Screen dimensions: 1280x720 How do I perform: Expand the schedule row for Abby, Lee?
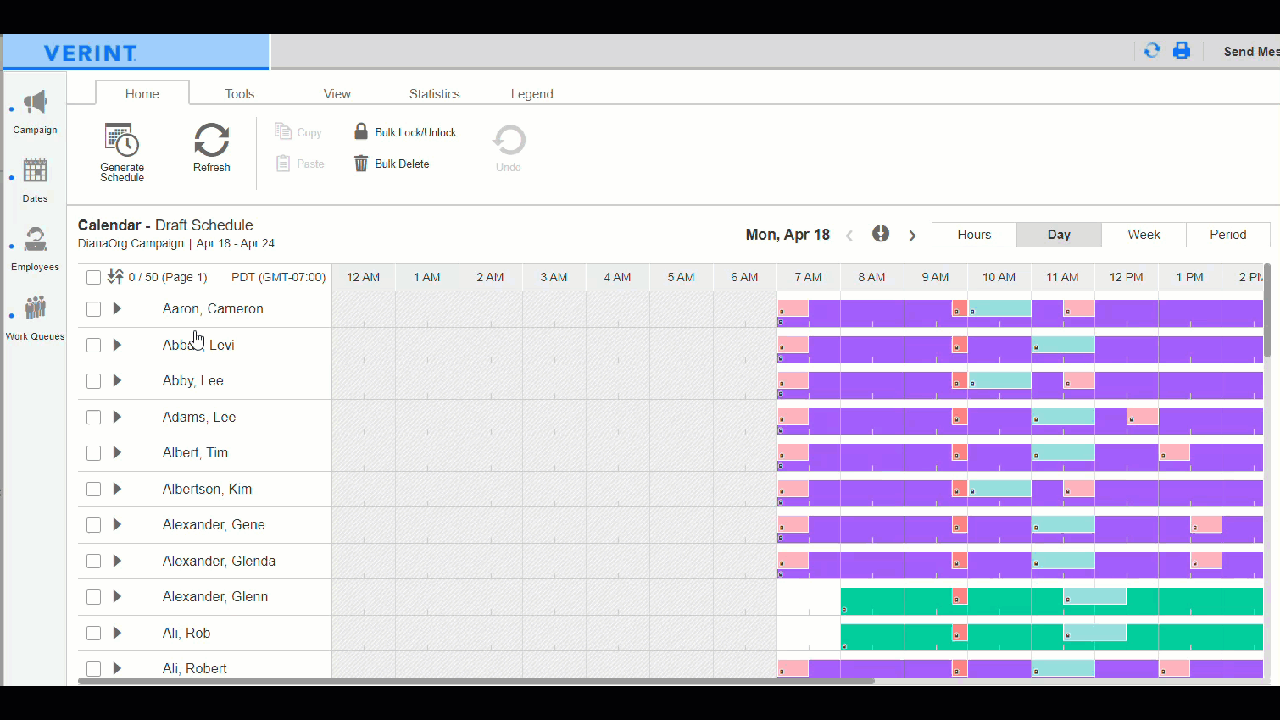click(x=117, y=380)
